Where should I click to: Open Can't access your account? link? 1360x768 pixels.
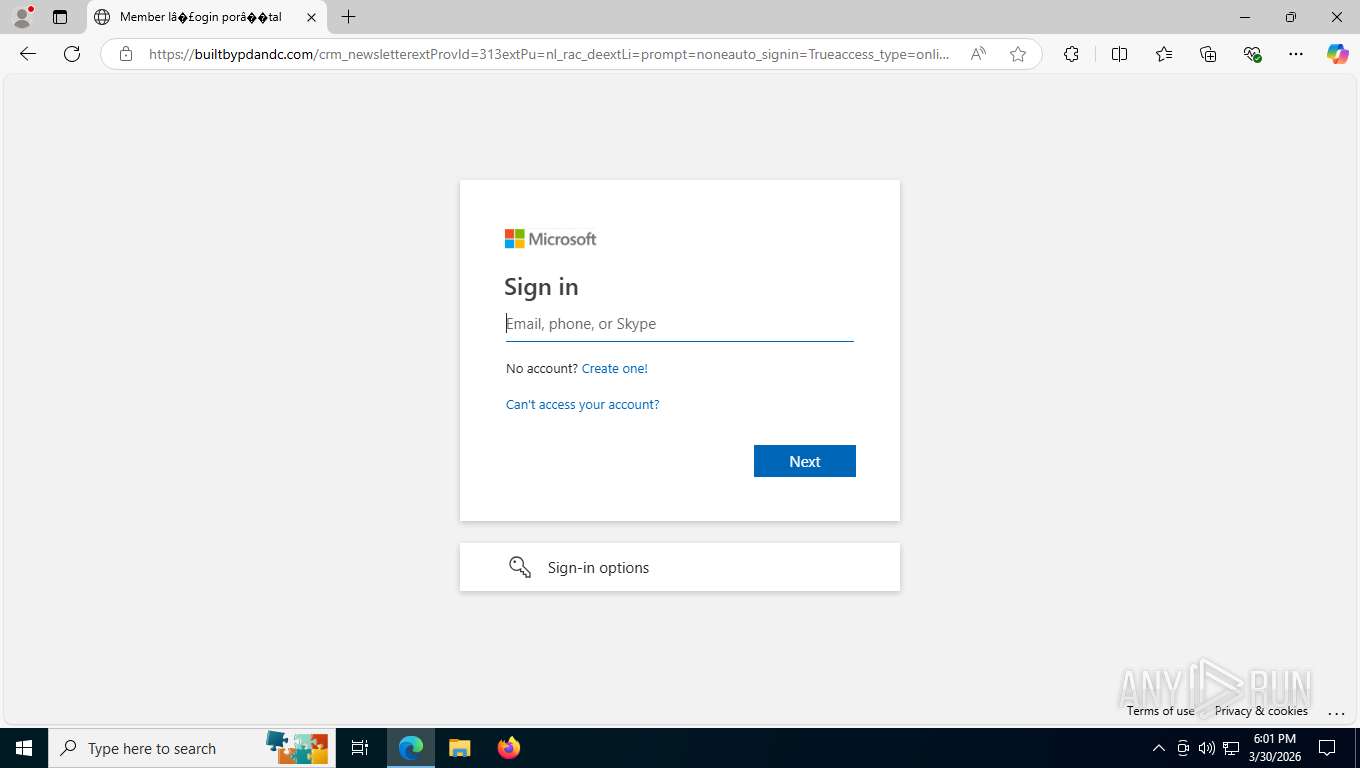pos(582,405)
